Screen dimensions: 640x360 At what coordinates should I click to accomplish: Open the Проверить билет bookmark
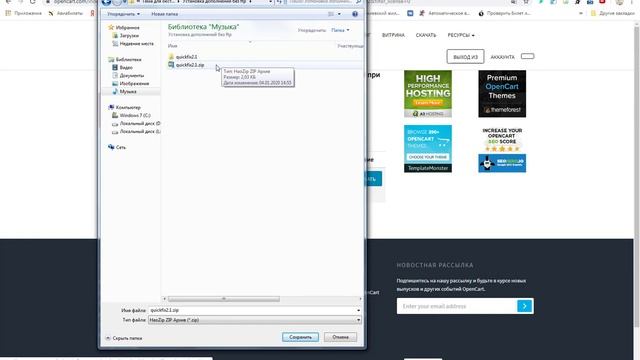click(x=504, y=13)
